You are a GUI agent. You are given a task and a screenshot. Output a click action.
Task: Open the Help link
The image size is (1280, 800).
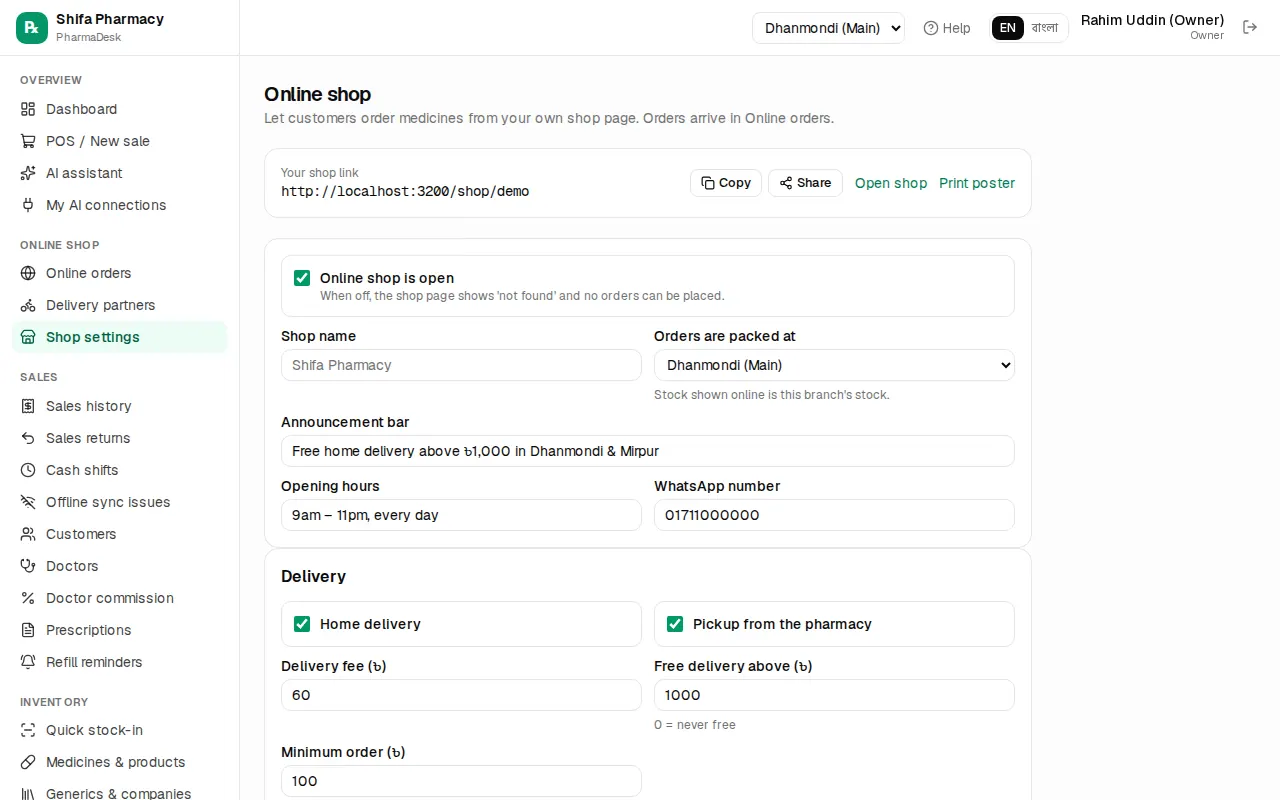947,28
